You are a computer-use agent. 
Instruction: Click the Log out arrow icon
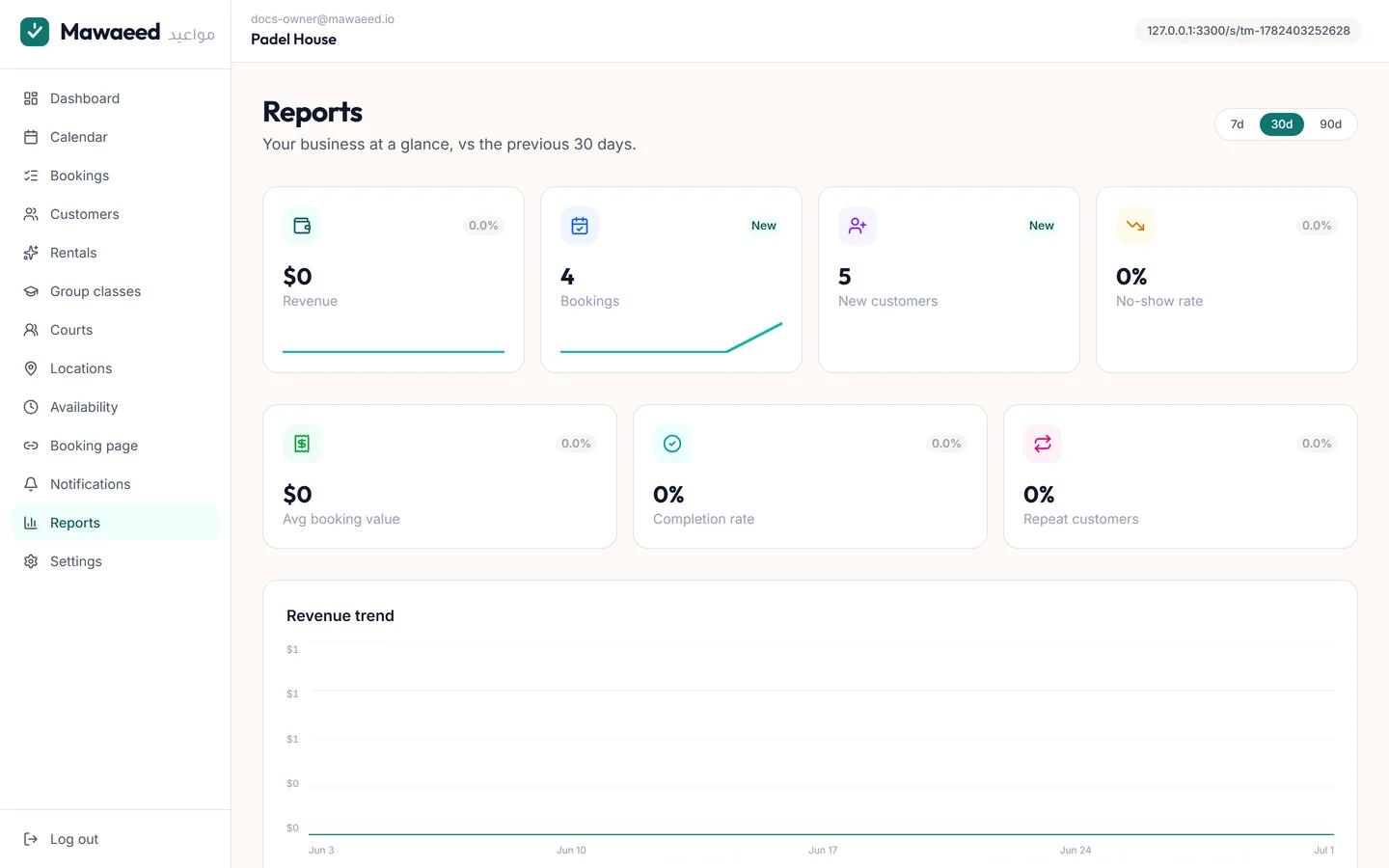(x=31, y=839)
